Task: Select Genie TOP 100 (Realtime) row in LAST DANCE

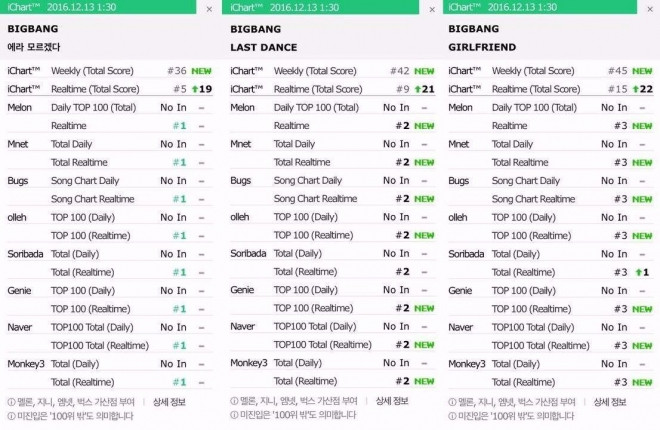Action: pos(333,308)
